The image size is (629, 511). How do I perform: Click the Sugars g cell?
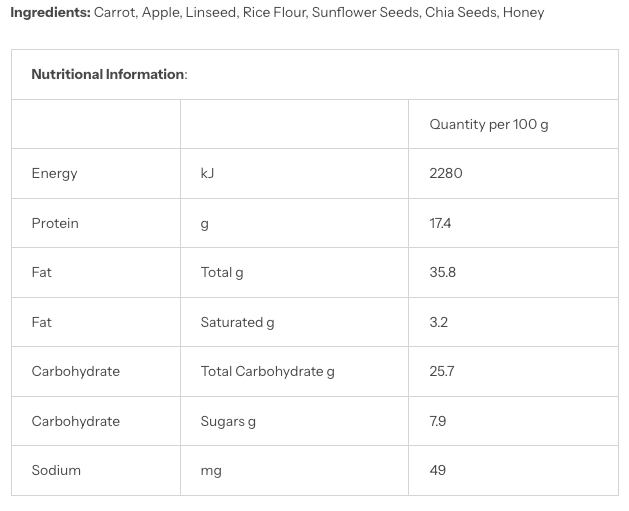[228, 422]
